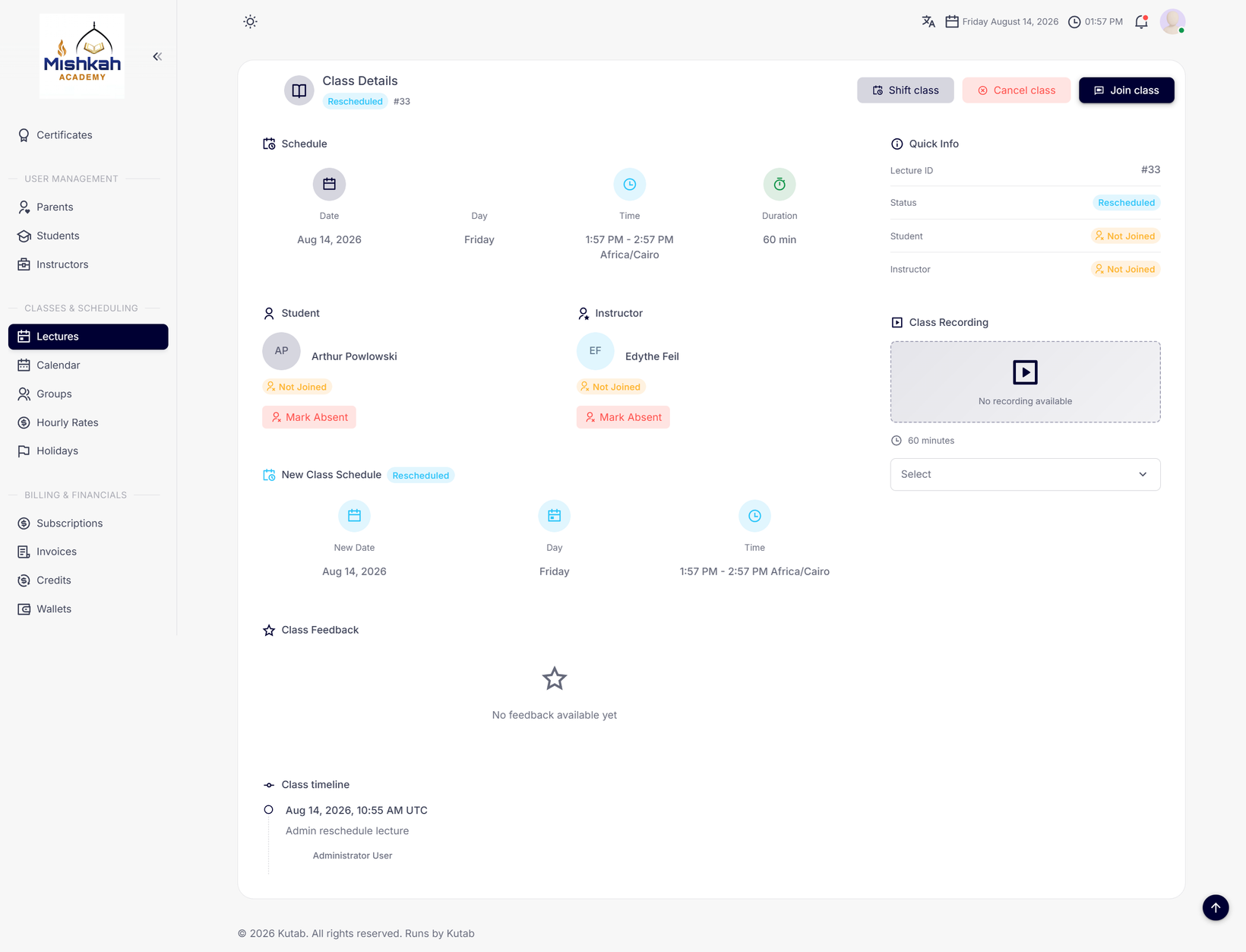The height and width of the screenshot is (952, 1246).
Task: Open the Calendar page
Action: coord(88,365)
